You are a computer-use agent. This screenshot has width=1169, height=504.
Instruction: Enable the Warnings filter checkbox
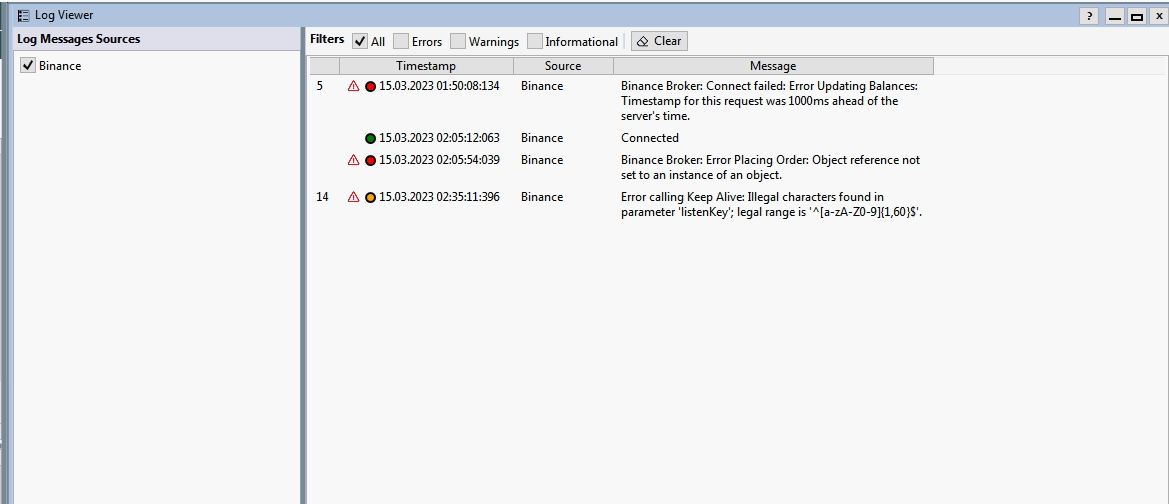coord(458,41)
